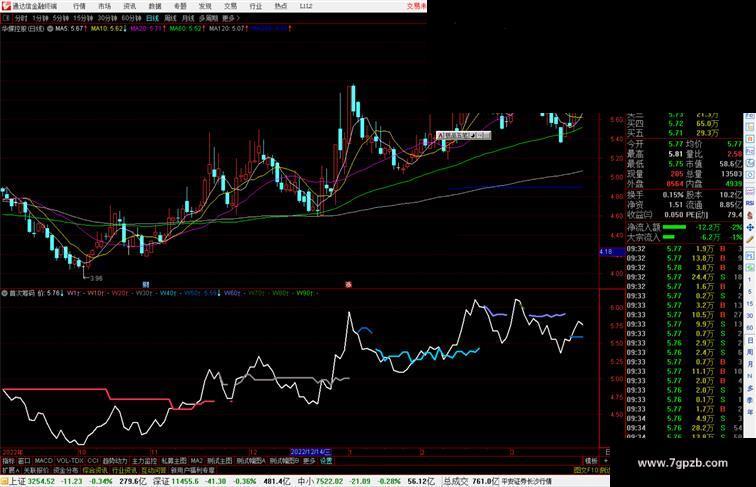The image size is (756, 487).
Task: Select the 日线 daily chart tab
Action: (x=152, y=18)
